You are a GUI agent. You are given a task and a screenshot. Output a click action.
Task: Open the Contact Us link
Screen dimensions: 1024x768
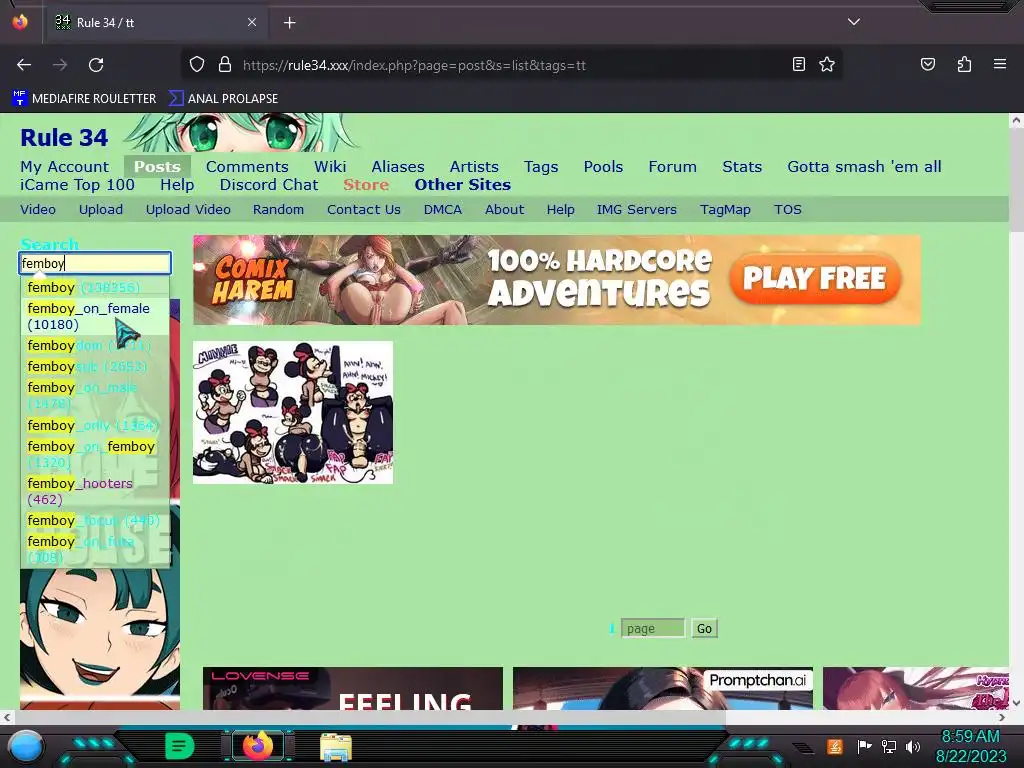[364, 210]
